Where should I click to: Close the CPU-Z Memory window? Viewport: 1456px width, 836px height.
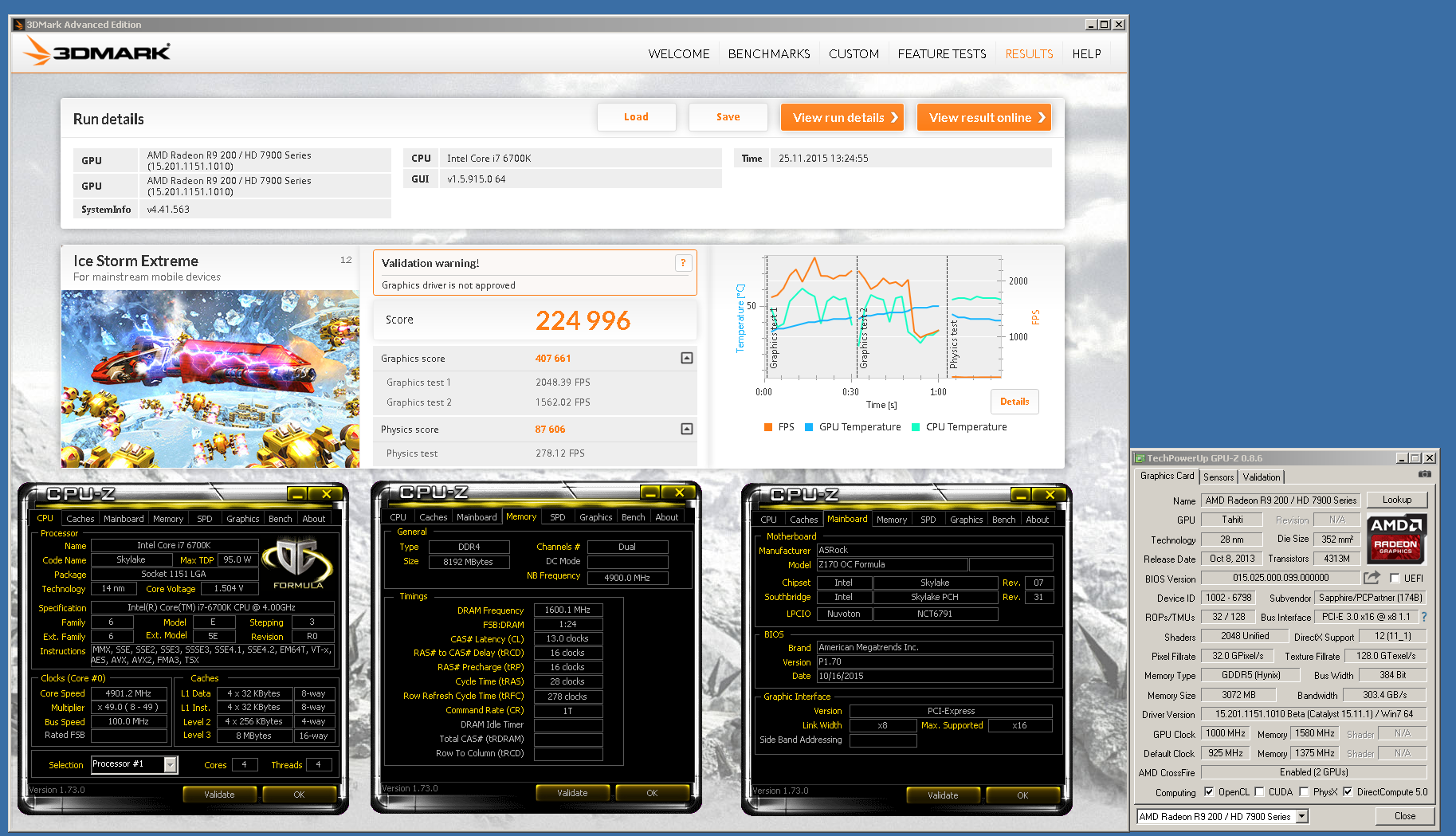click(680, 493)
